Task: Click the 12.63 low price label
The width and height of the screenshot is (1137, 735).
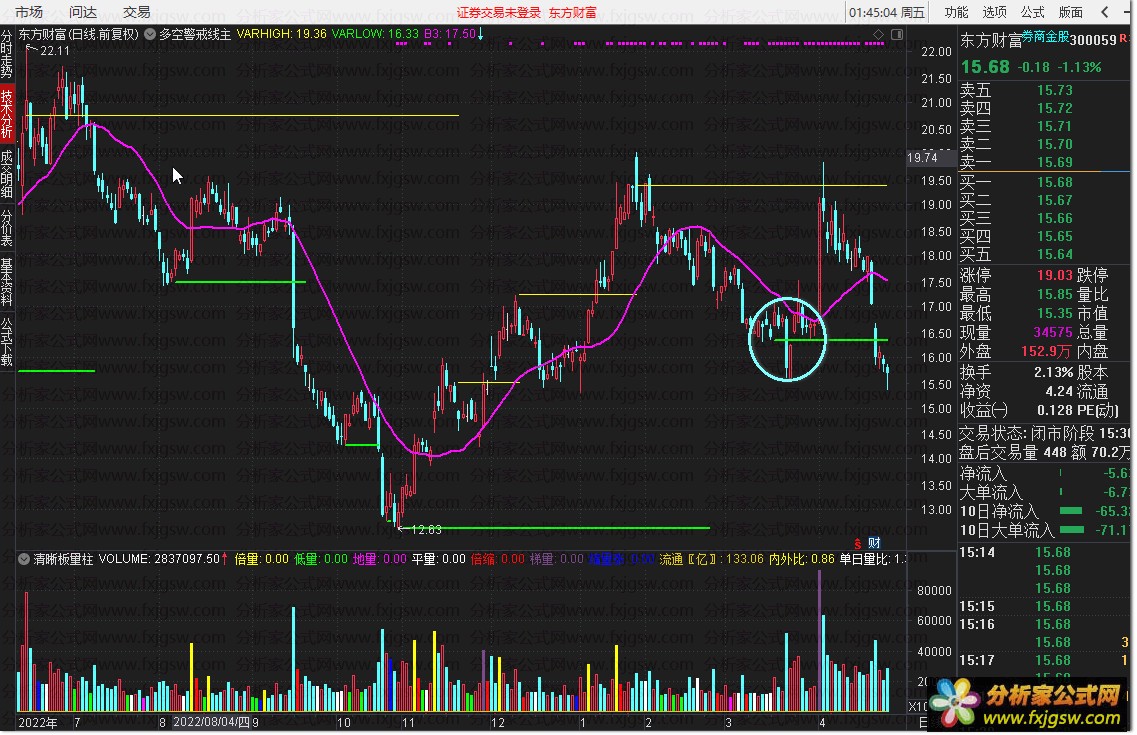Action: tap(426, 530)
